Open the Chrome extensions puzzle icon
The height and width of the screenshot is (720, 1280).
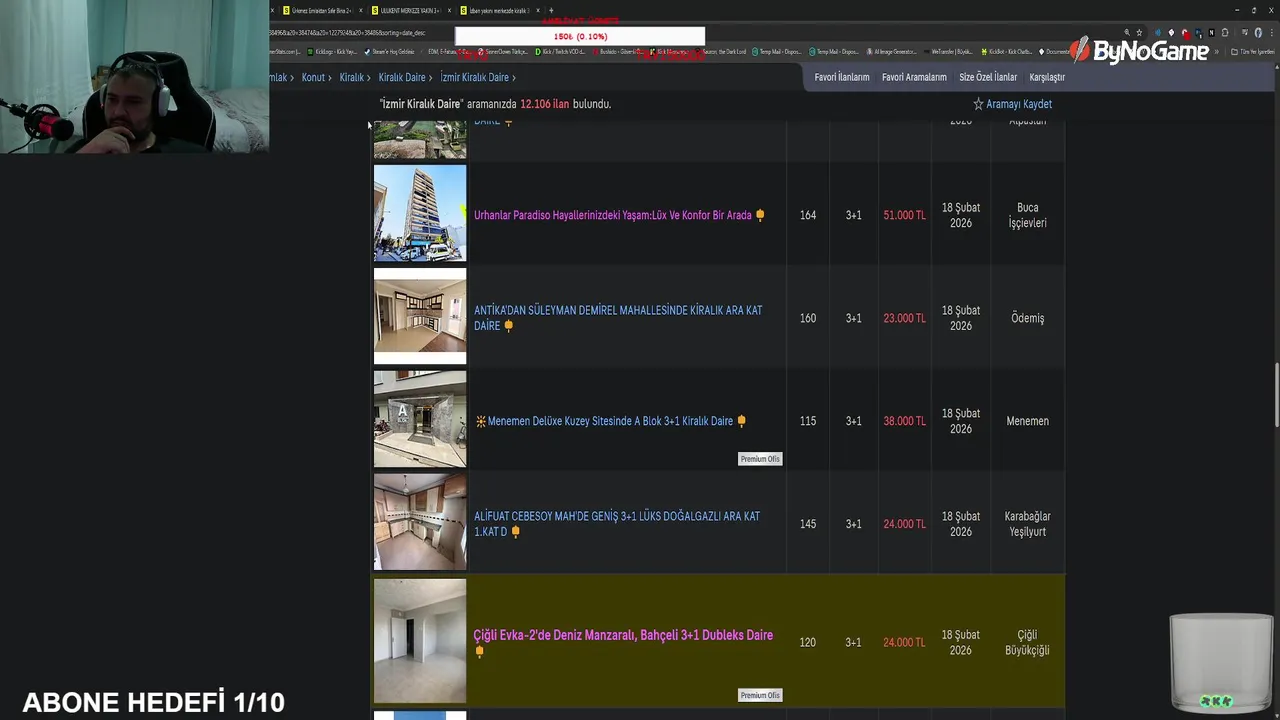pos(1225,33)
